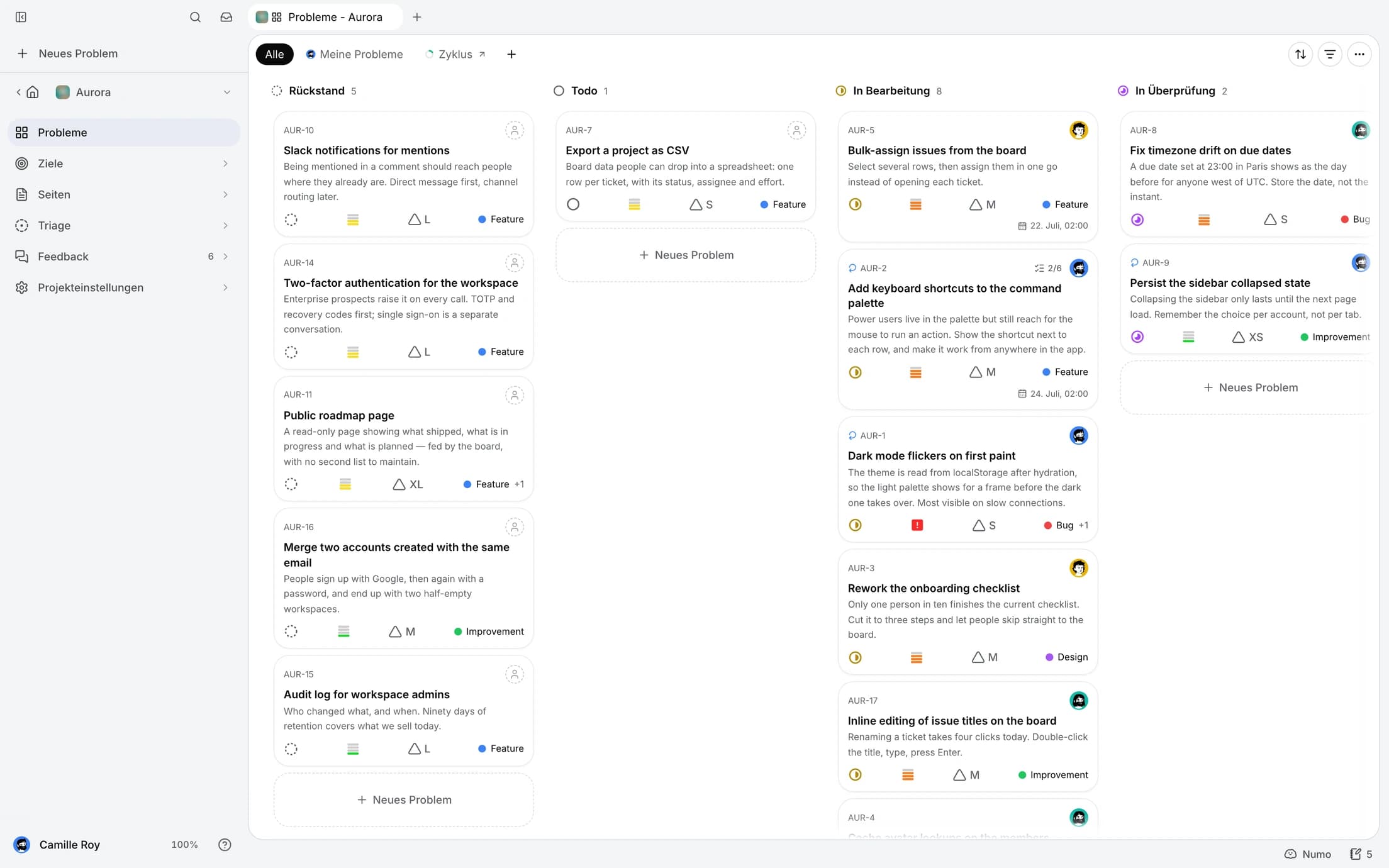Open the more options ellipsis menu

click(1359, 54)
